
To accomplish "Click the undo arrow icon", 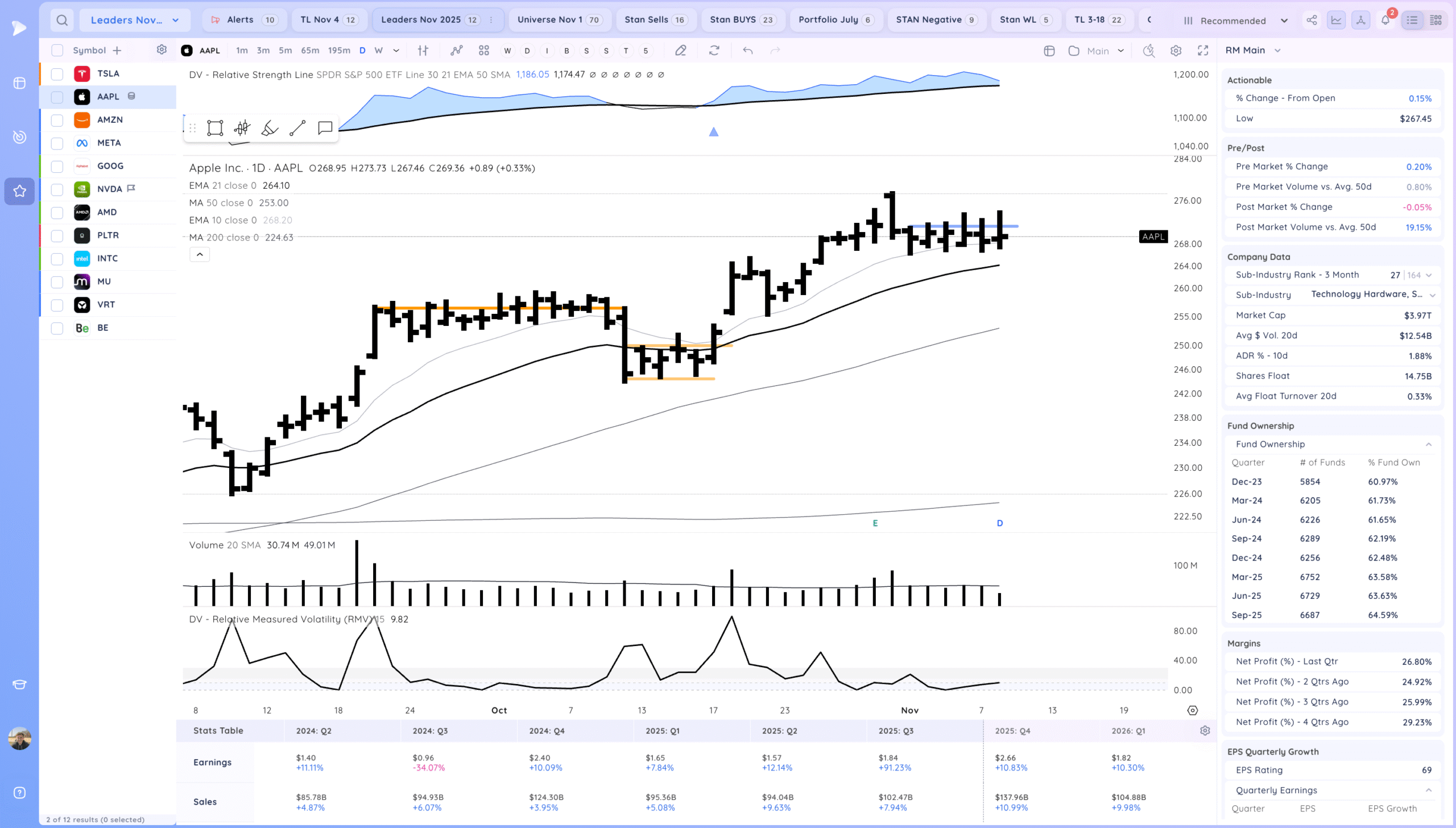I will point(747,51).
